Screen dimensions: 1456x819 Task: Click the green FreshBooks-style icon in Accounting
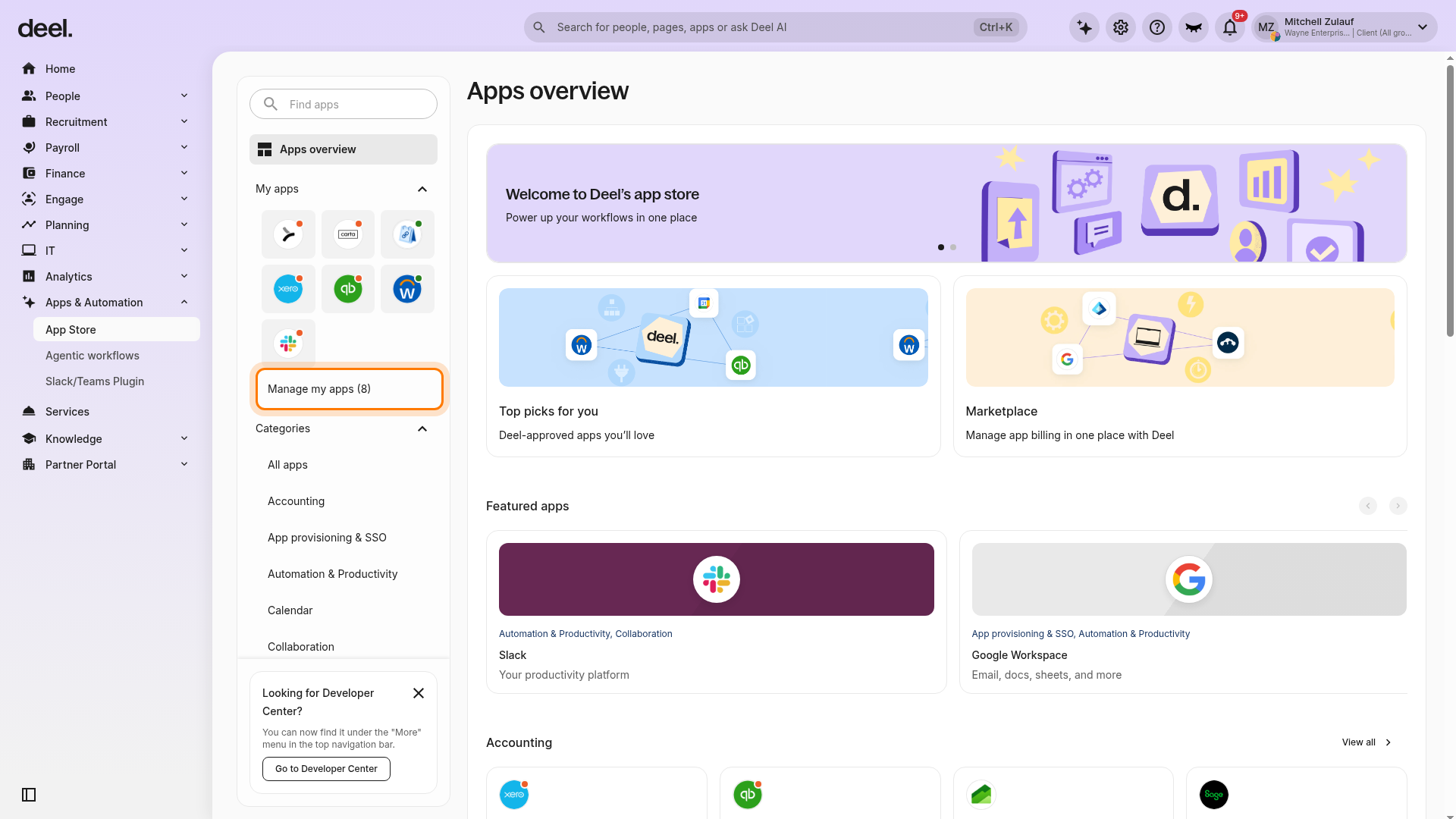point(981,795)
